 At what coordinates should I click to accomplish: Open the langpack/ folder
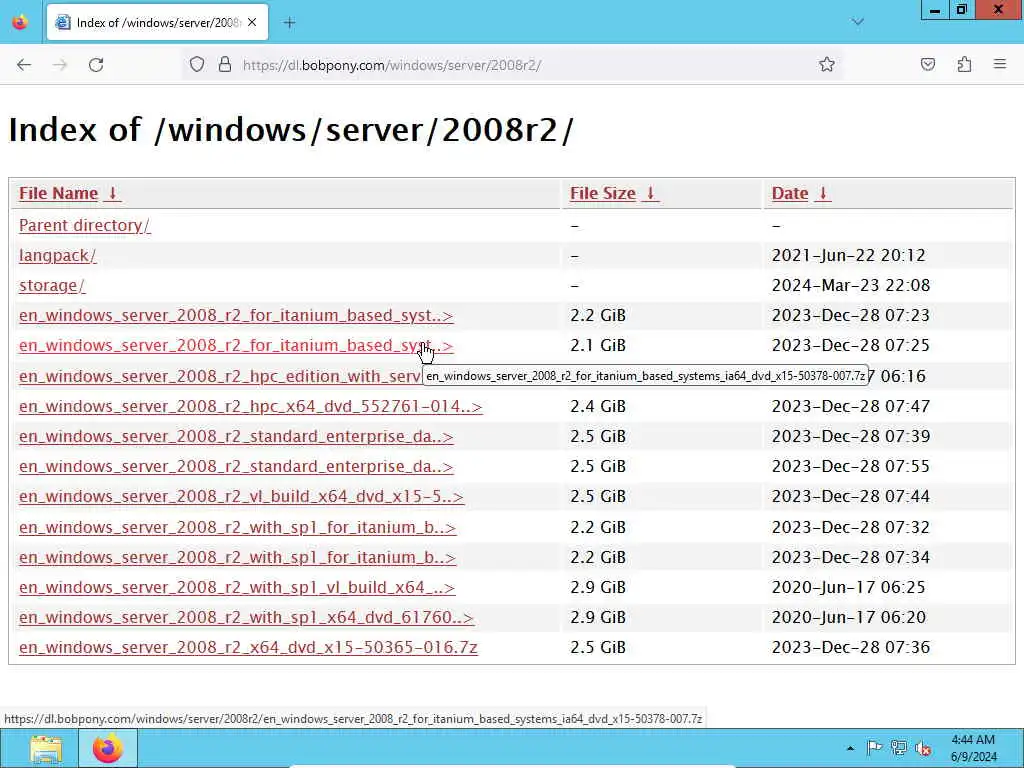[x=57, y=255]
